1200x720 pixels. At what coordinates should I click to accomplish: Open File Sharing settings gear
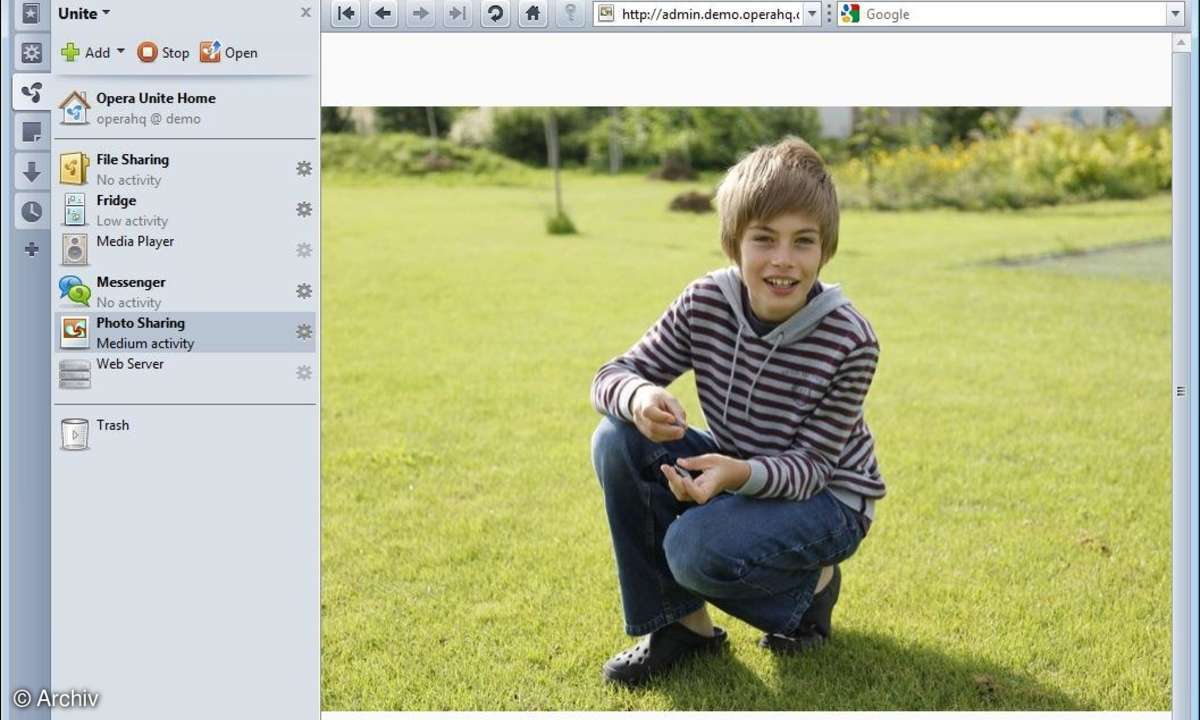pos(304,168)
